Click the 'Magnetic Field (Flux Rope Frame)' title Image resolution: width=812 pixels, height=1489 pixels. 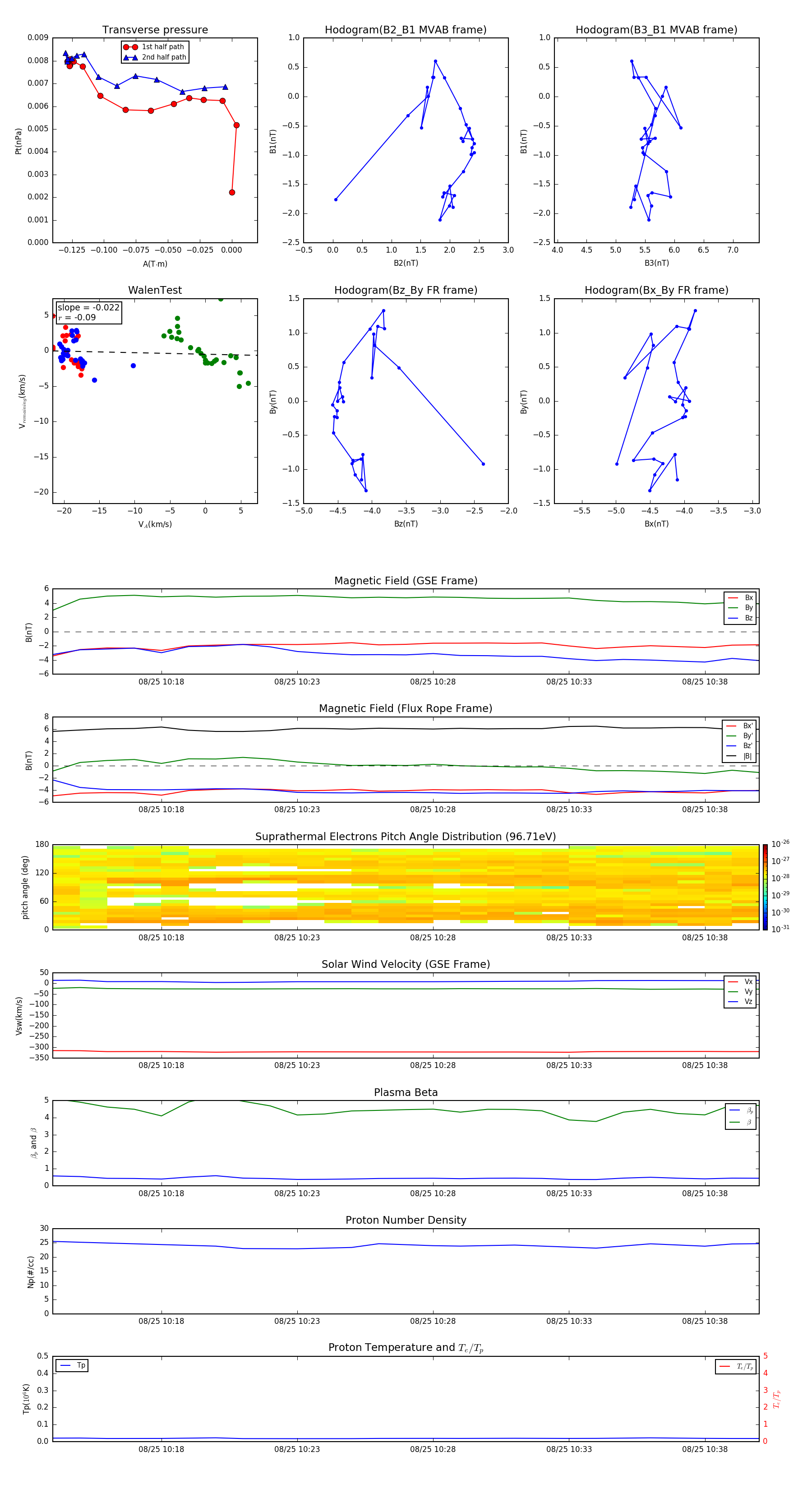click(406, 709)
